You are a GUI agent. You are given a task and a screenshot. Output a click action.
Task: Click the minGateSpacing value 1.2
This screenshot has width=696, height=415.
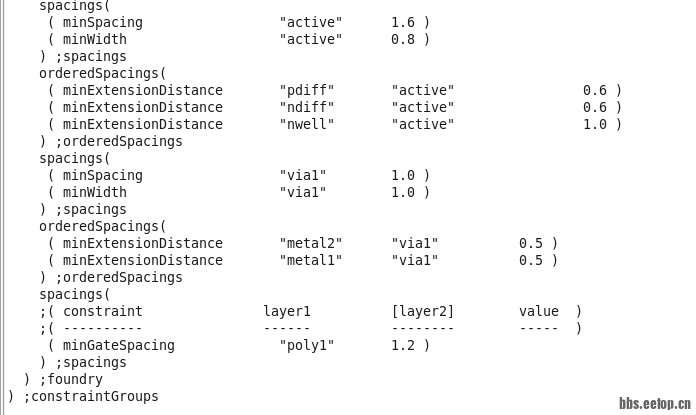pyautogui.click(x=403, y=345)
